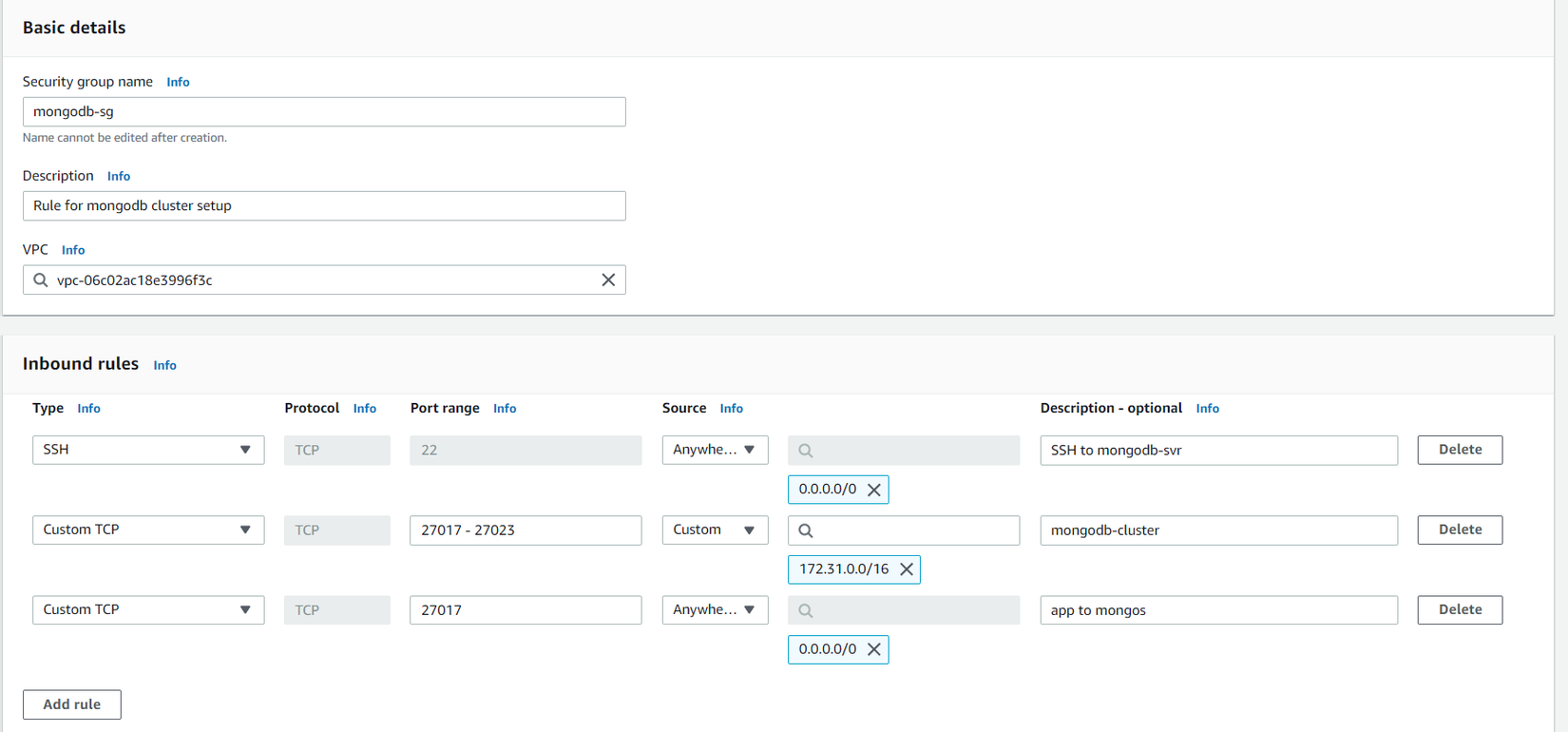Open Info link next to Security group name
Image resolution: width=1568 pixels, height=732 pixels.
(178, 82)
